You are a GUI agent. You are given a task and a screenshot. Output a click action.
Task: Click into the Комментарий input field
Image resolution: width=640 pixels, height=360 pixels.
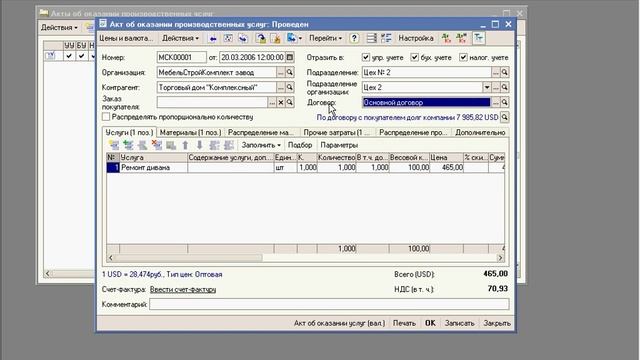[x=329, y=304]
